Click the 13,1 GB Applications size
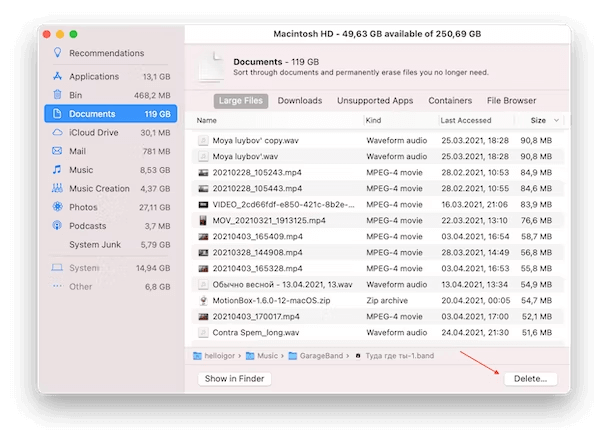 click(x=156, y=76)
